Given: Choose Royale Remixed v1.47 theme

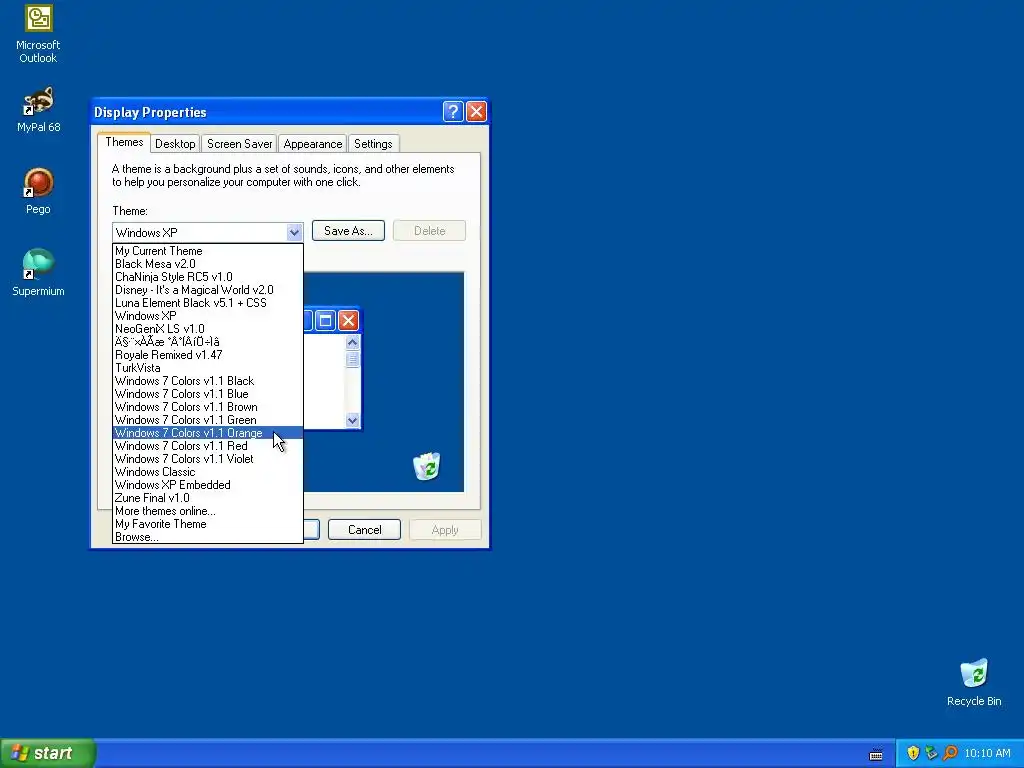Looking at the screenshot, I should pos(208,355).
